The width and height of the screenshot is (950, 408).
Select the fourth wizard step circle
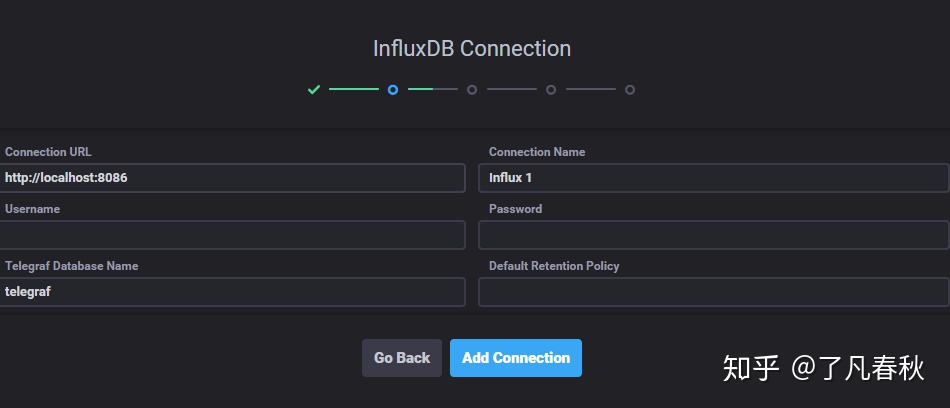pos(551,90)
